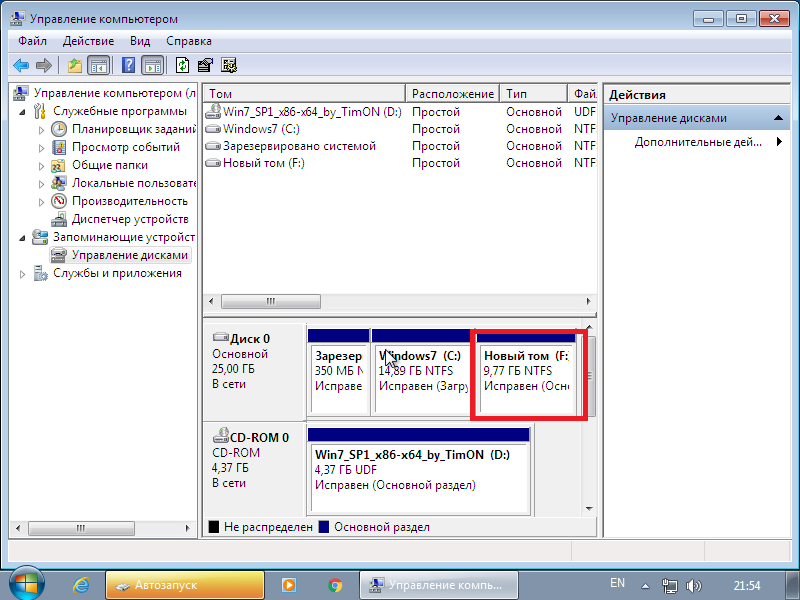Collapse the Запоминающие устройства node
Screen dimensions: 800x600
[22, 237]
